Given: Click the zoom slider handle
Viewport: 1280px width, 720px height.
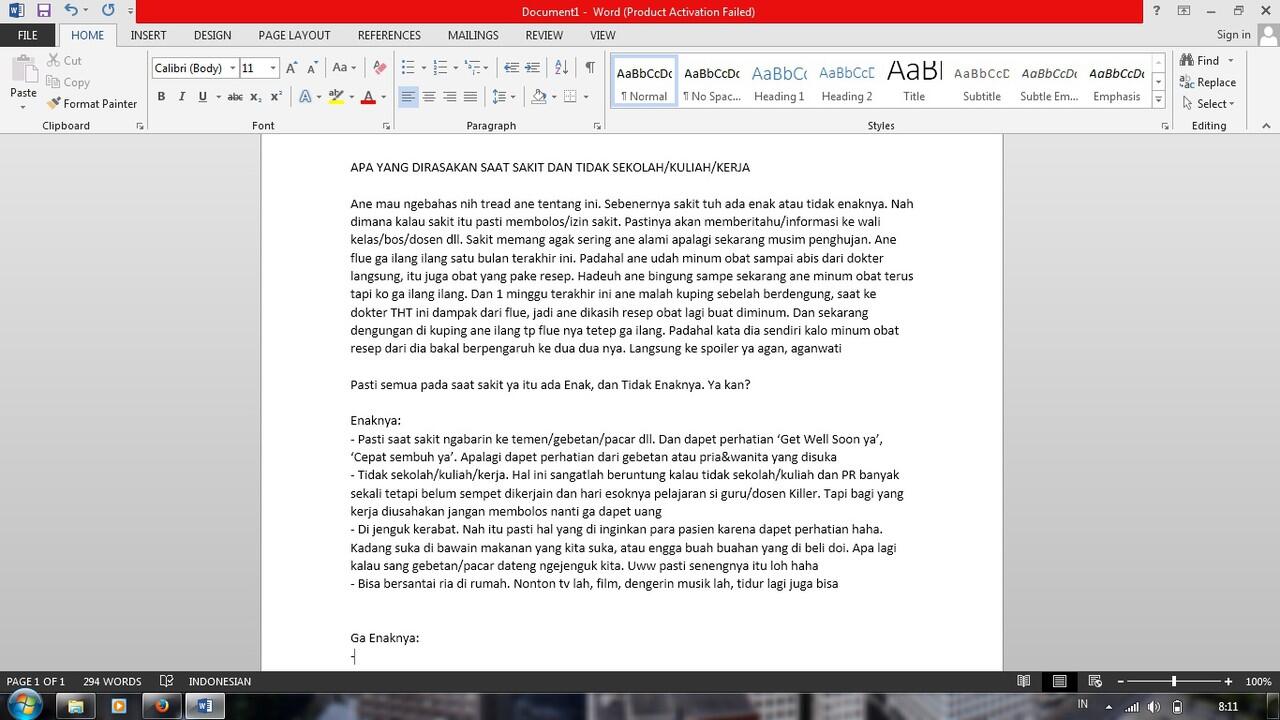Looking at the screenshot, I should (x=1173, y=681).
